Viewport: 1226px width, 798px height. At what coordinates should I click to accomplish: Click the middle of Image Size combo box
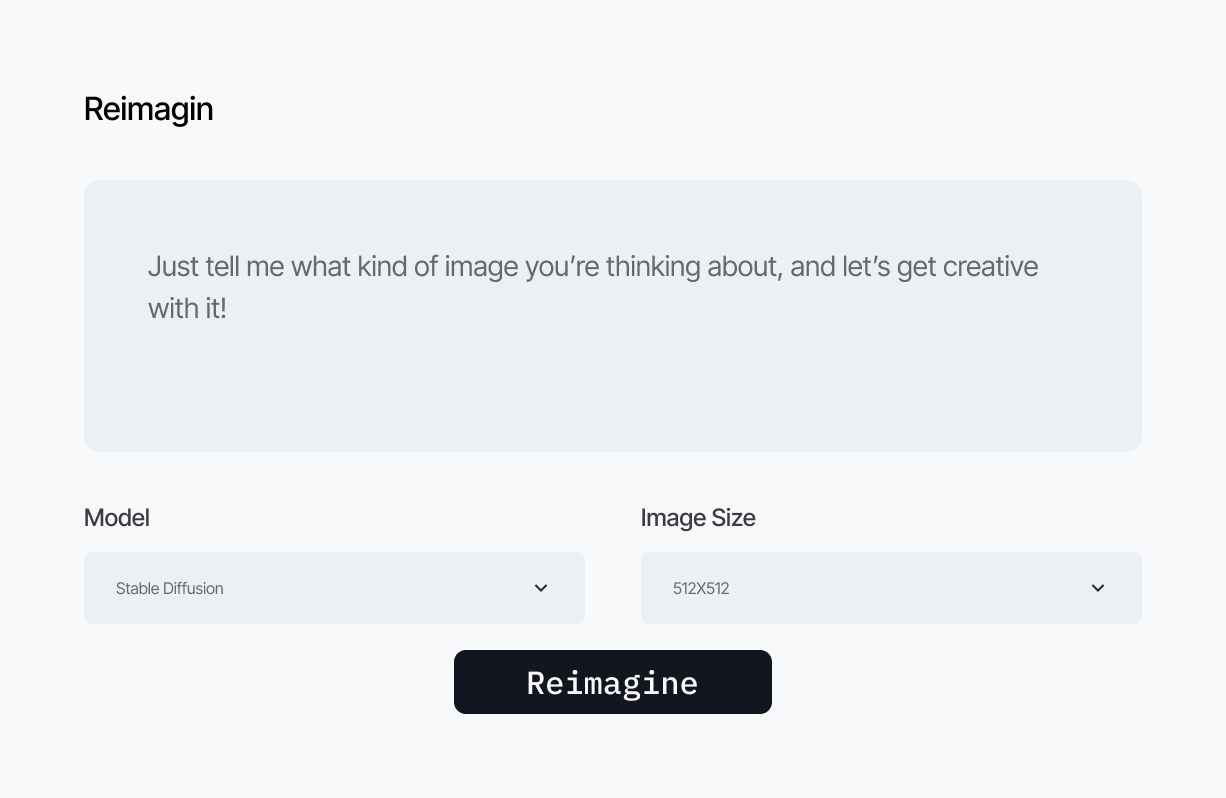tap(891, 588)
